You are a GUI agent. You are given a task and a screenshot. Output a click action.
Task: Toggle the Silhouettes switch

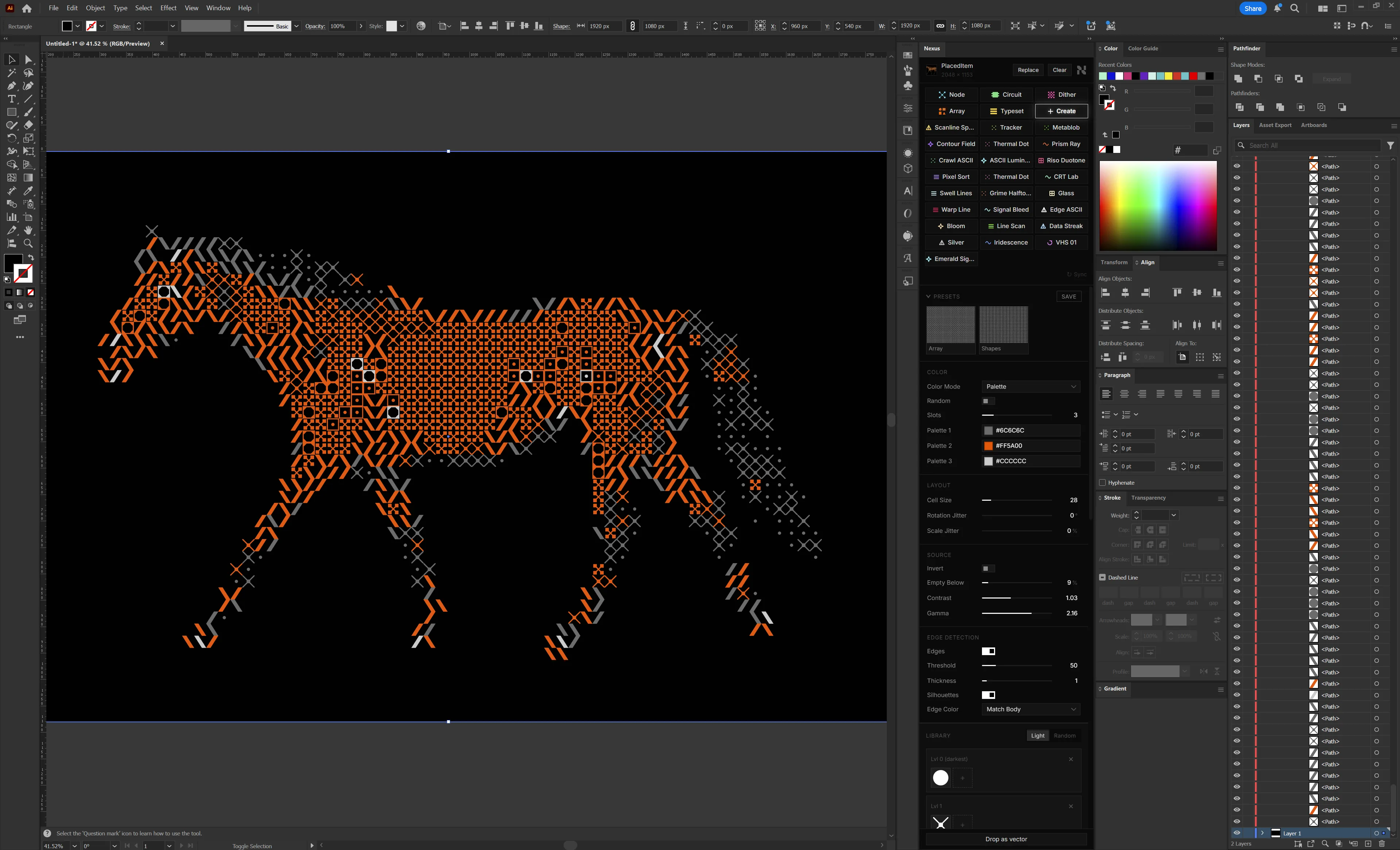click(988, 695)
